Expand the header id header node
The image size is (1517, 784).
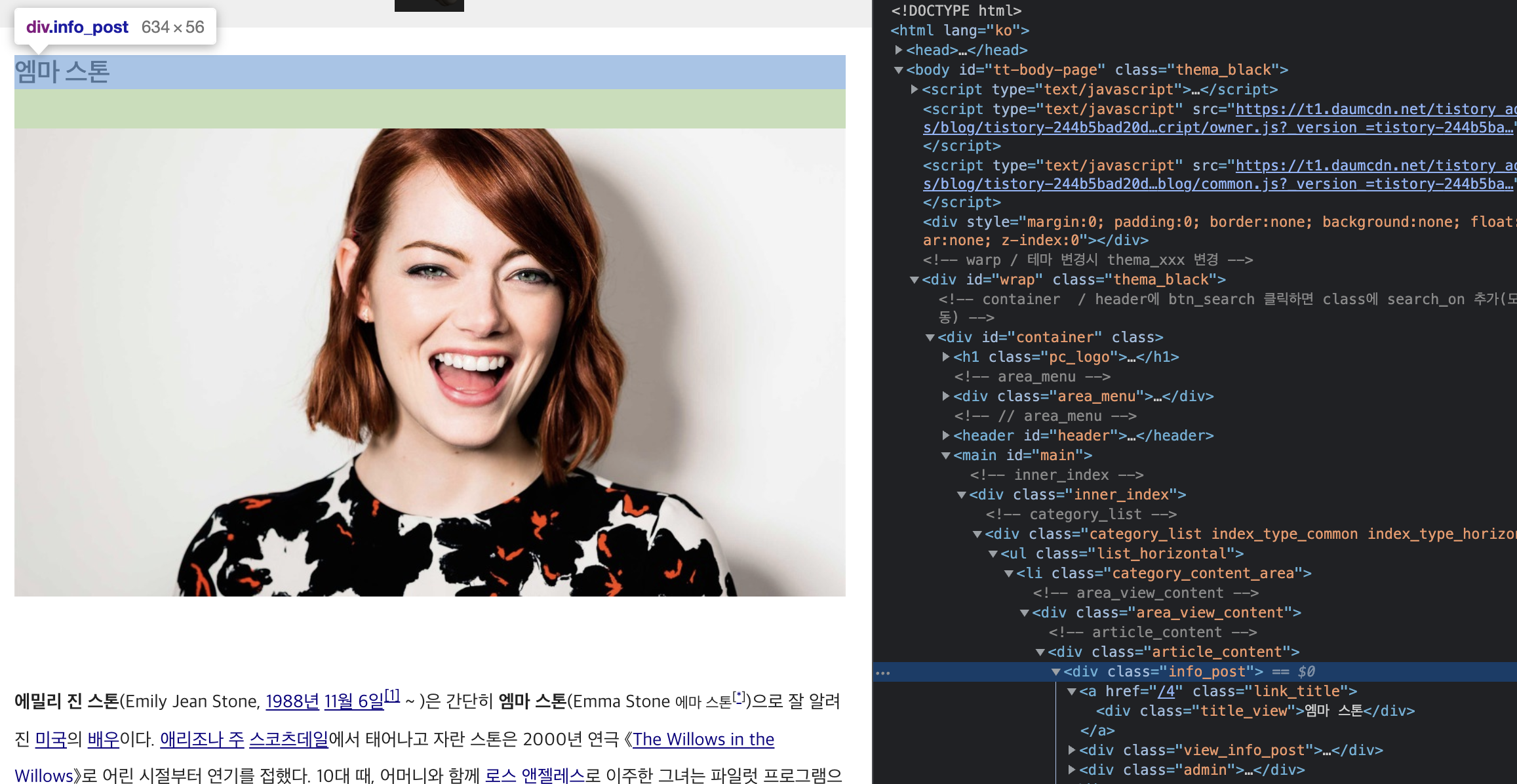click(x=946, y=435)
